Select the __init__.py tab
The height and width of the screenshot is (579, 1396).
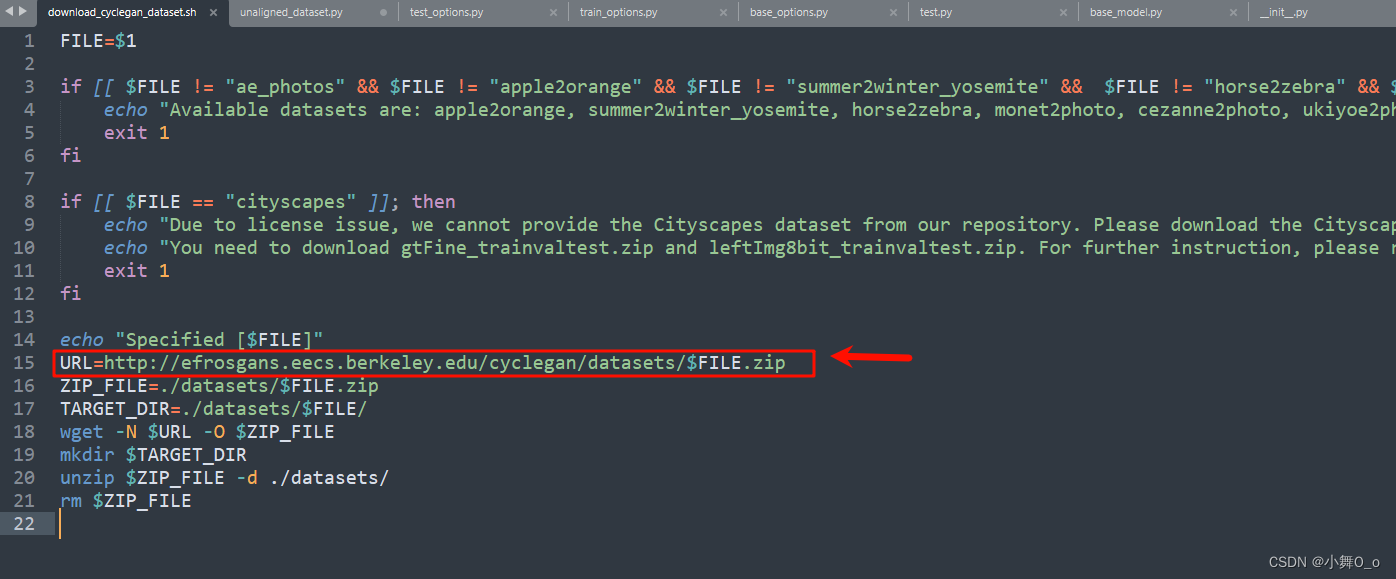[1283, 13]
